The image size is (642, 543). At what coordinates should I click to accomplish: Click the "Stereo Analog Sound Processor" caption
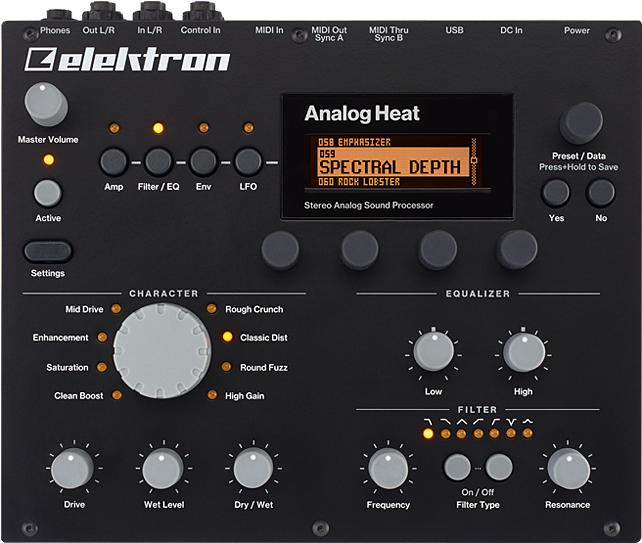368,205
